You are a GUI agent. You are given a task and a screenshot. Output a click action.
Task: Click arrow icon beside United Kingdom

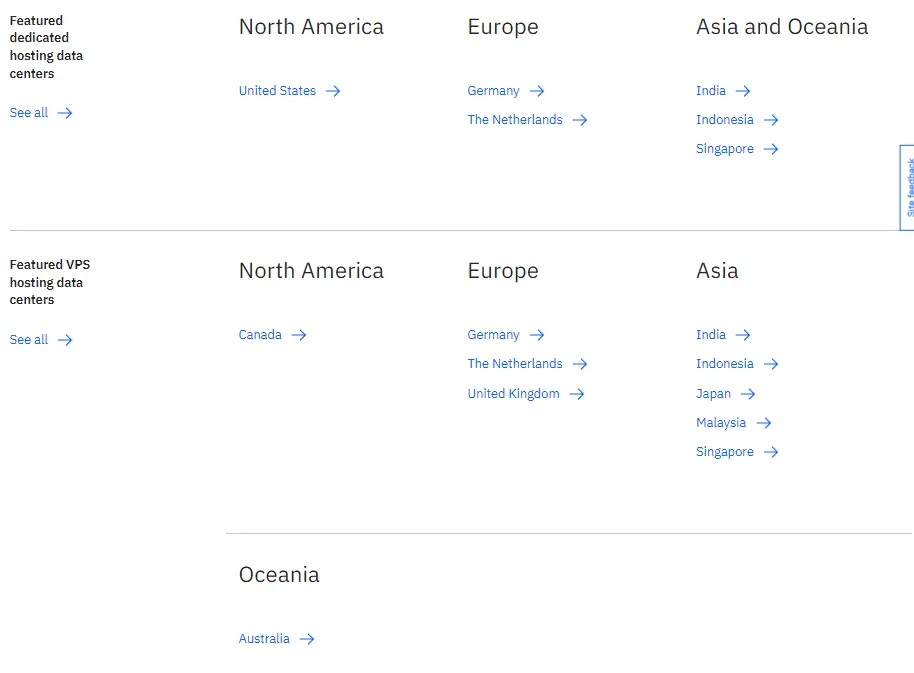(x=577, y=394)
